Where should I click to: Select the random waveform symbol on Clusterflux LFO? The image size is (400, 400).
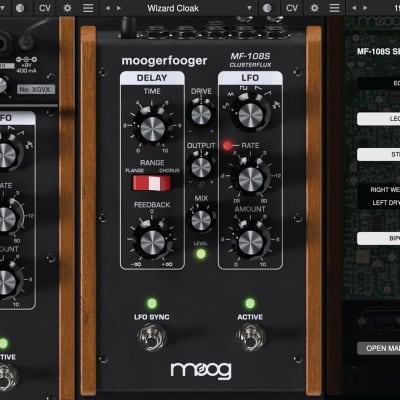click(276, 105)
